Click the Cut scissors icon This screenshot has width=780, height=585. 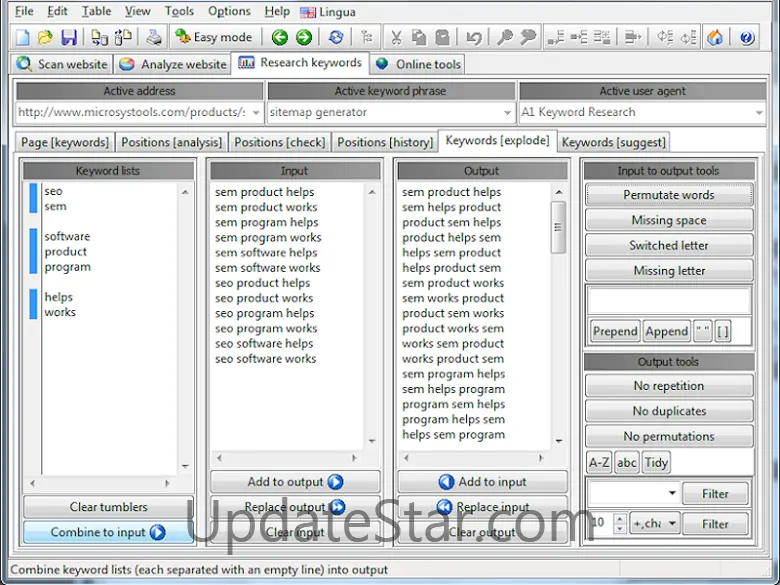[x=396, y=38]
